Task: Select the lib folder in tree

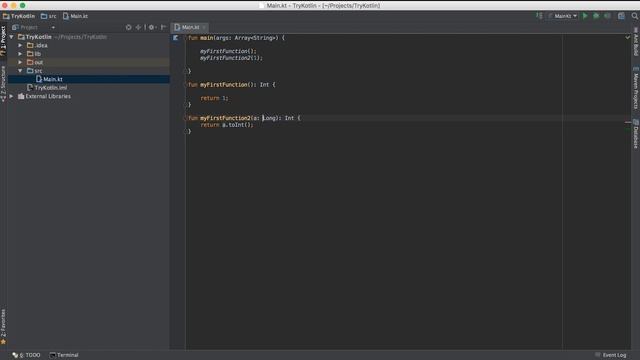Action: tap(34, 54)
